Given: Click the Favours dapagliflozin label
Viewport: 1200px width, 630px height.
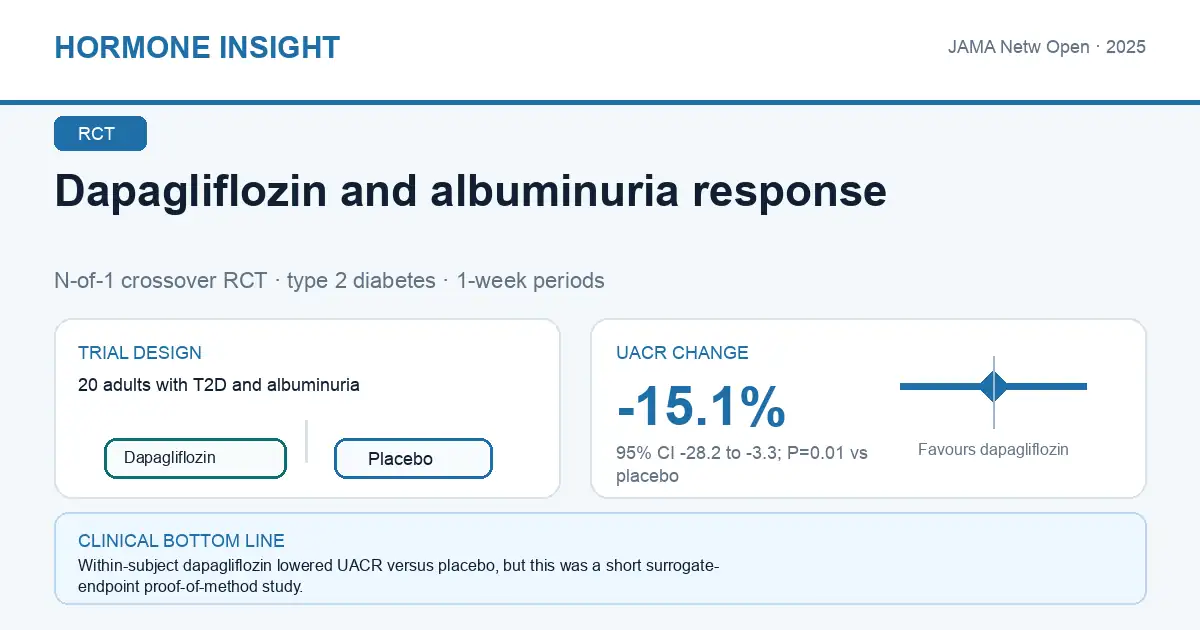Looking at the screenshot, I should click(x=993, y=450).
